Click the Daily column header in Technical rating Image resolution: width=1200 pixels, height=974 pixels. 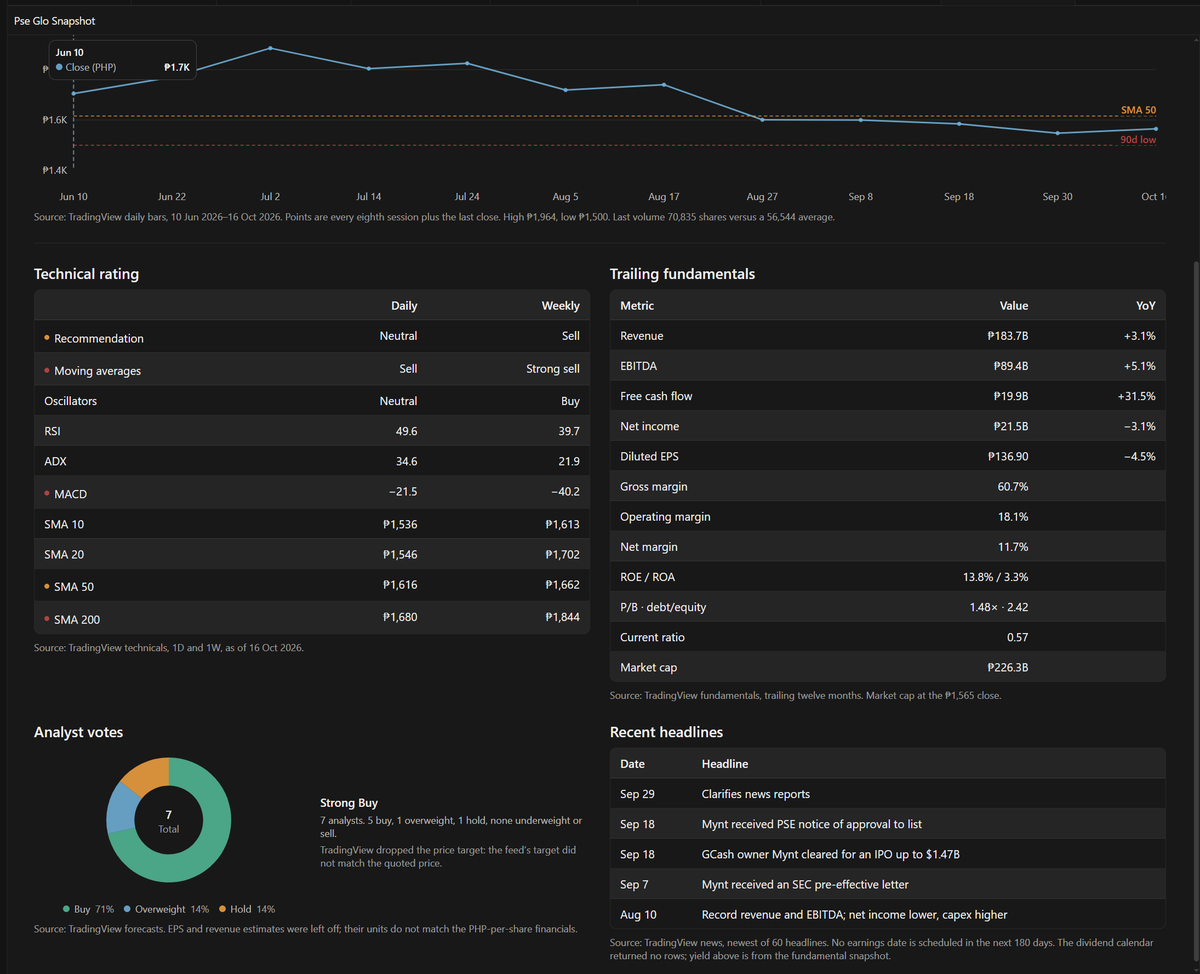(x=404, y=306)
